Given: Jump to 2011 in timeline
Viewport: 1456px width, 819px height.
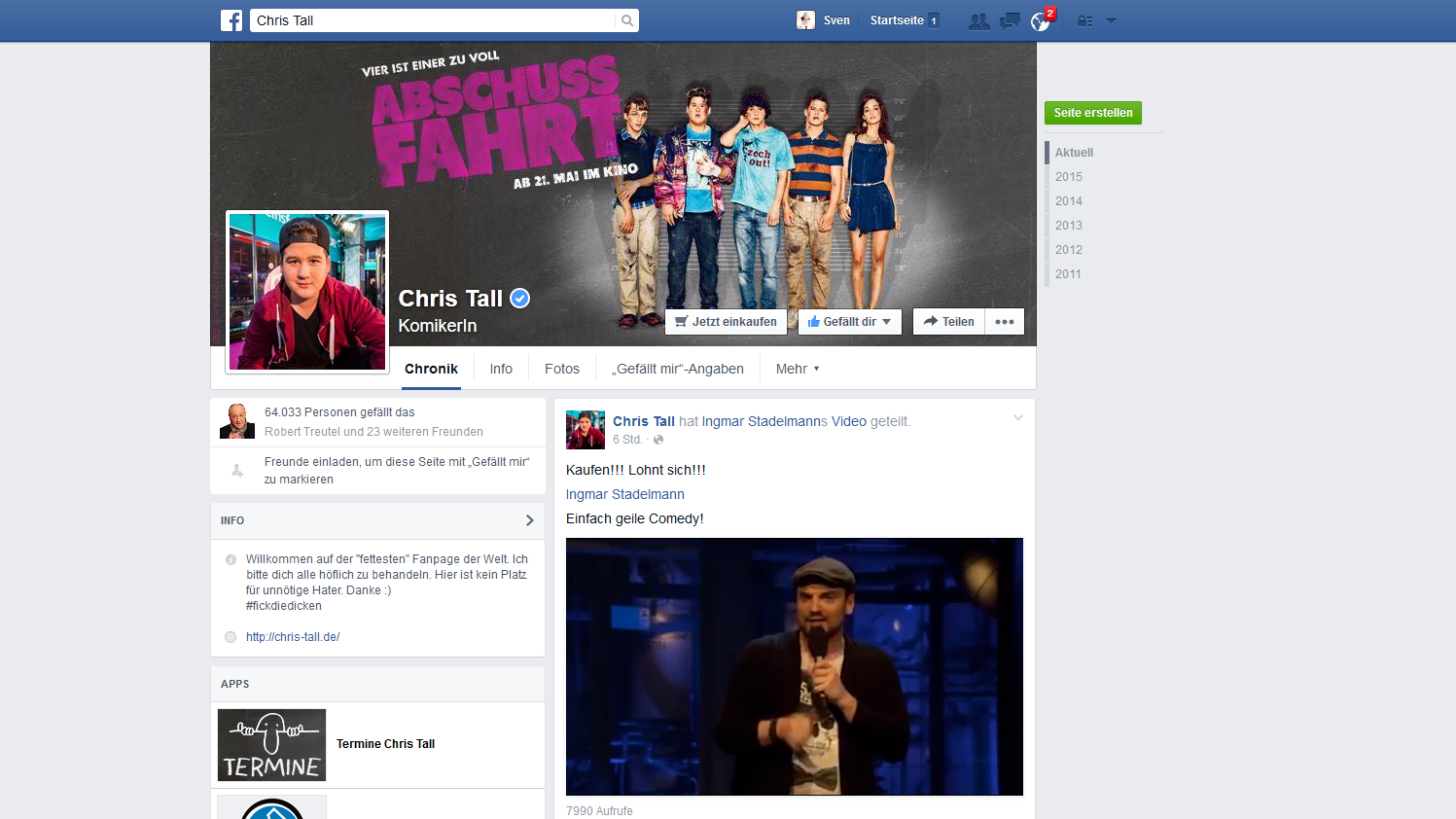Looking at the screenshot, I should (1069, 274).
